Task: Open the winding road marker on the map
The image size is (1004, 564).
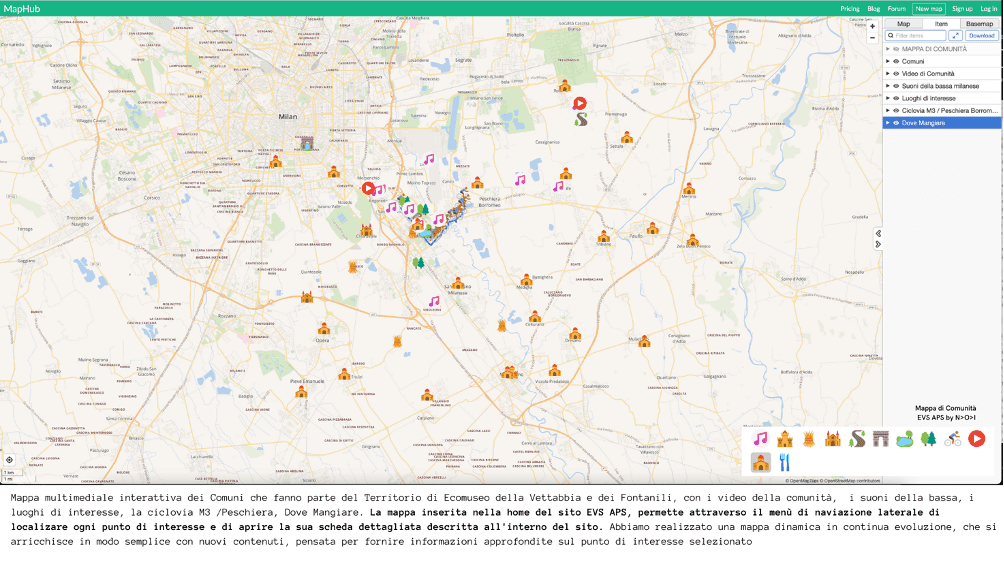Action: click(x=581, y=119)
